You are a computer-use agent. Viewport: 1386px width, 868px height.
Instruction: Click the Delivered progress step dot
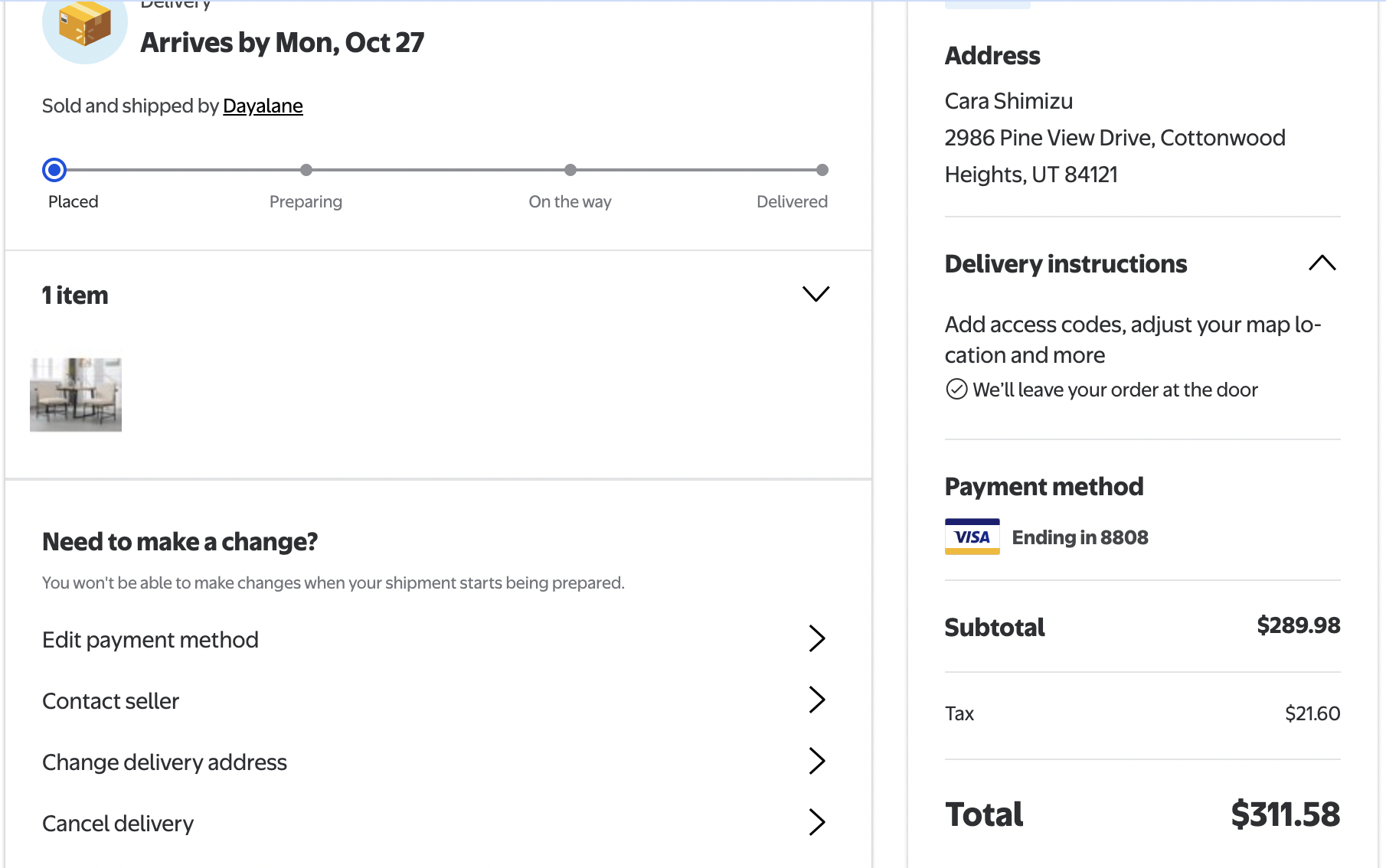point(822,170)
